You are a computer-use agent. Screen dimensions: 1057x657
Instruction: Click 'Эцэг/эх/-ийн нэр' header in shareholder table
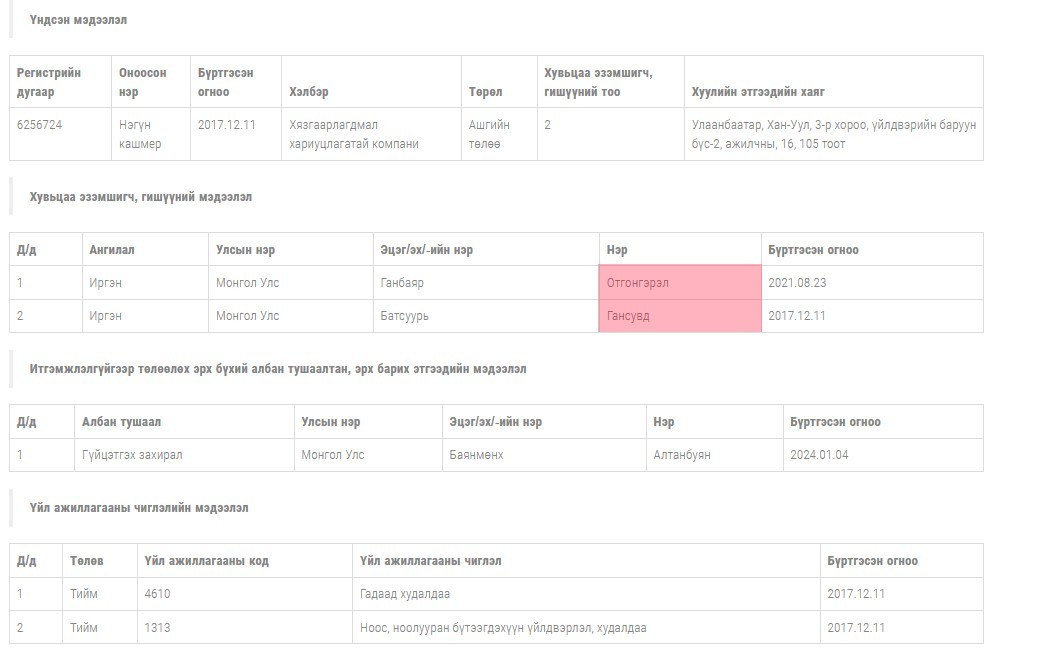(x=427, y=250)
